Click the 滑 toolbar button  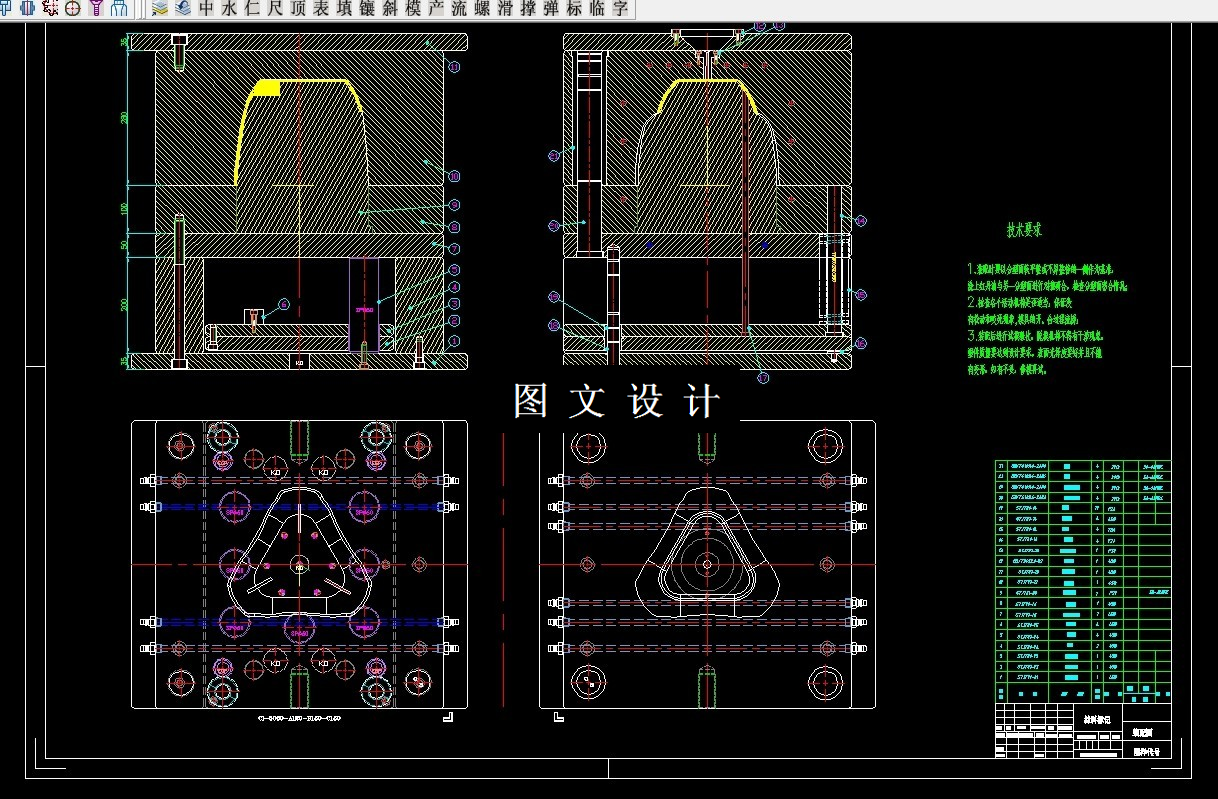tap(505, 8)
